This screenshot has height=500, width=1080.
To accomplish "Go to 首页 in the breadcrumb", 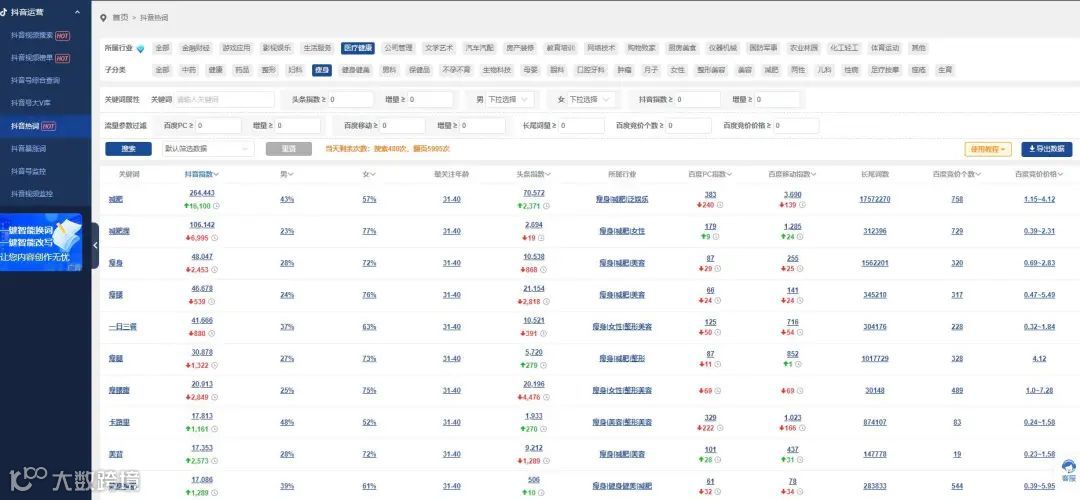I will pos(120,17).
